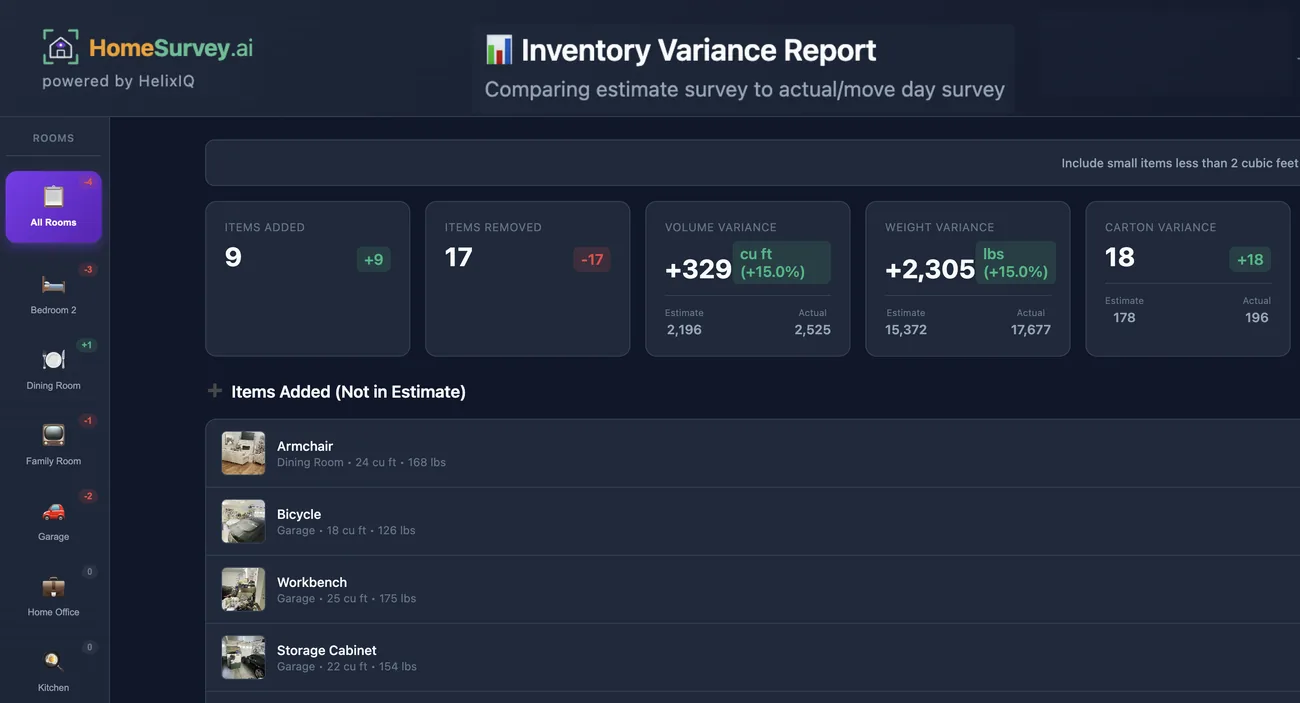Click the carton actual value 196

1257,317
